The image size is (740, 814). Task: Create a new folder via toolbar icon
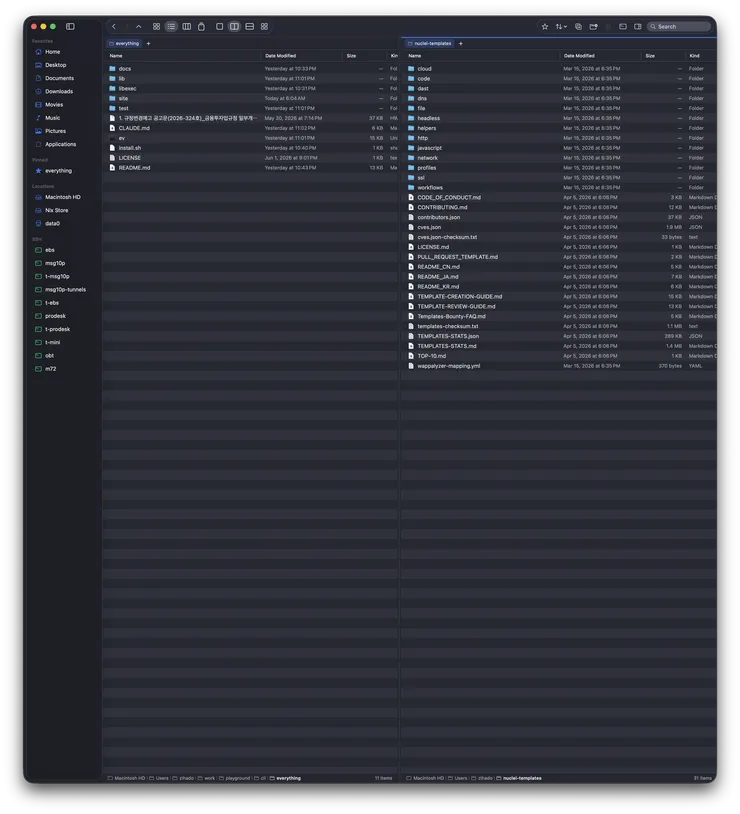594,26
